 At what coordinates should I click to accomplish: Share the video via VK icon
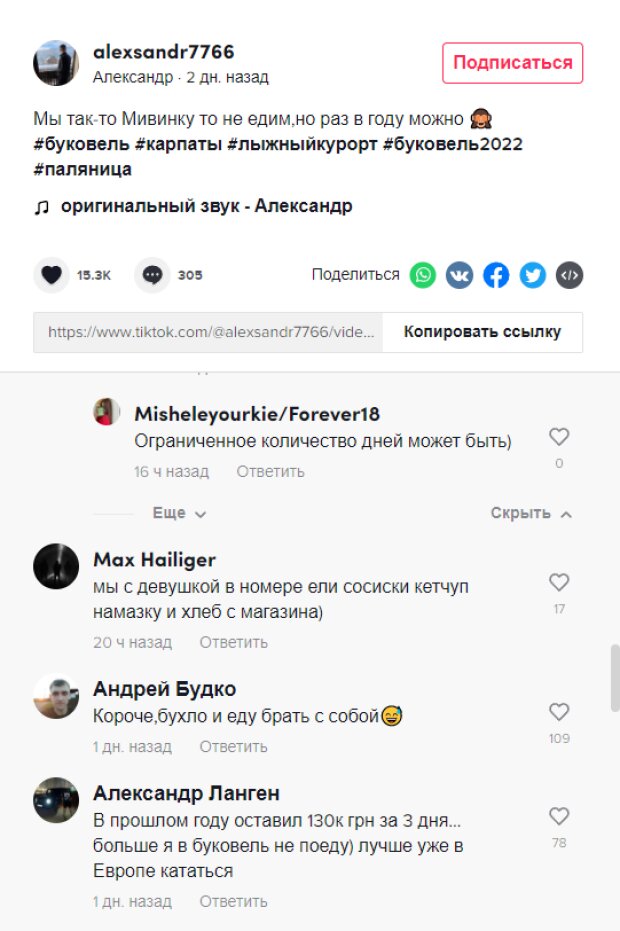[x=460, y=275]
